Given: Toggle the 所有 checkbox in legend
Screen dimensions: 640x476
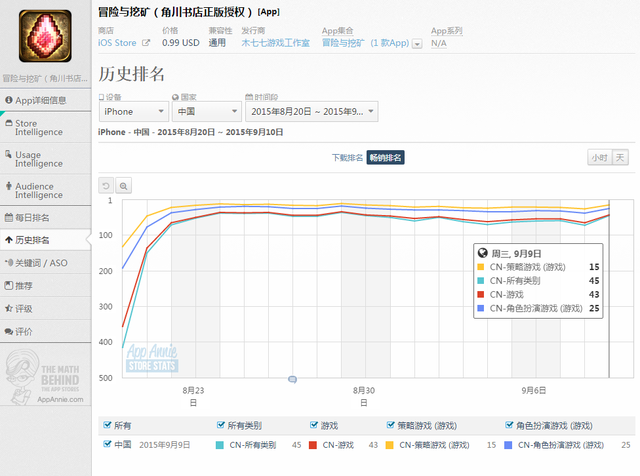Looking at the screenshot, I should [x=107, y=423].
